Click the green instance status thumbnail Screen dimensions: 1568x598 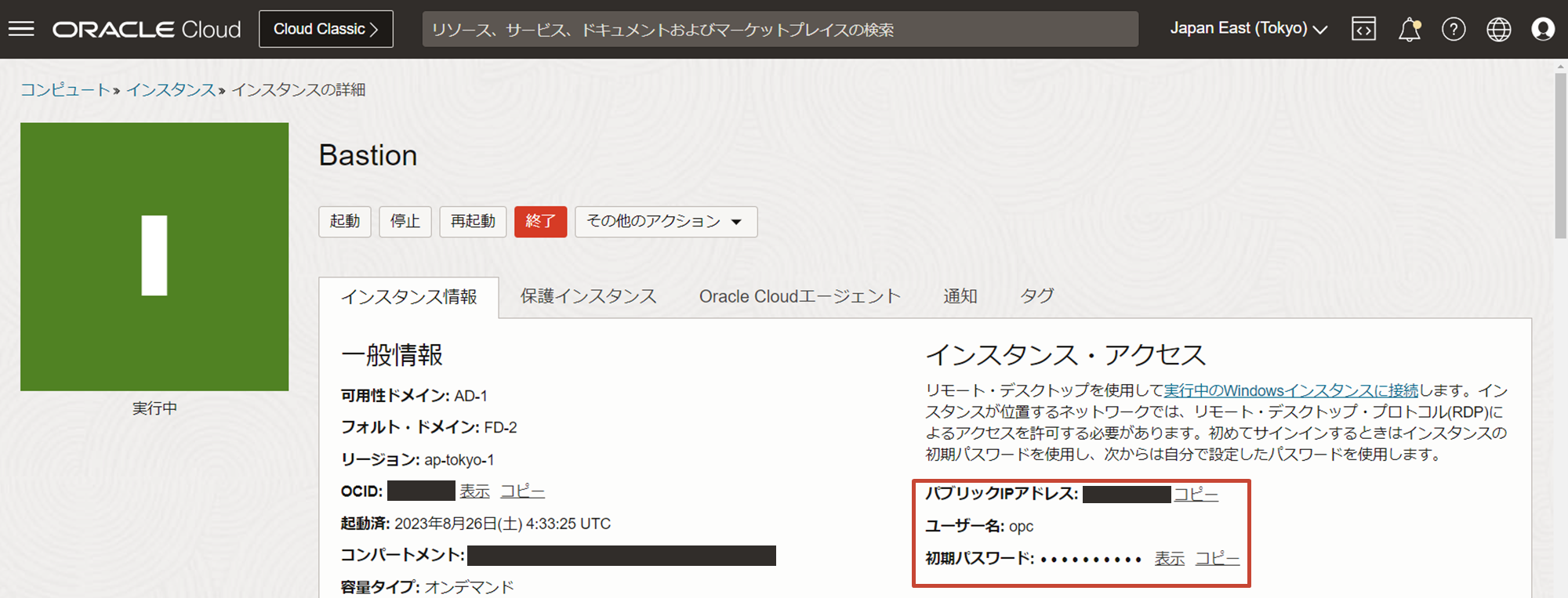[154, 256]
